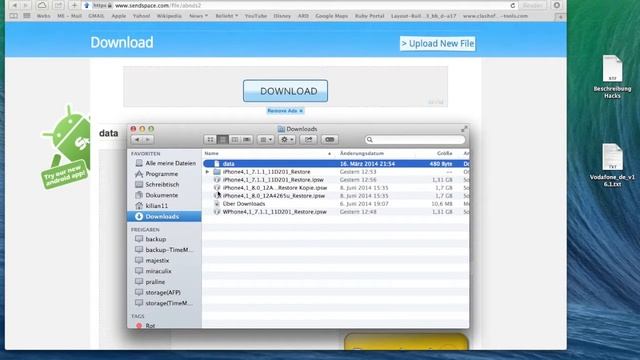Screen dimensions: 640x360
Task: Toggle Finder full screen arrow icon
Action: [464, 129]
